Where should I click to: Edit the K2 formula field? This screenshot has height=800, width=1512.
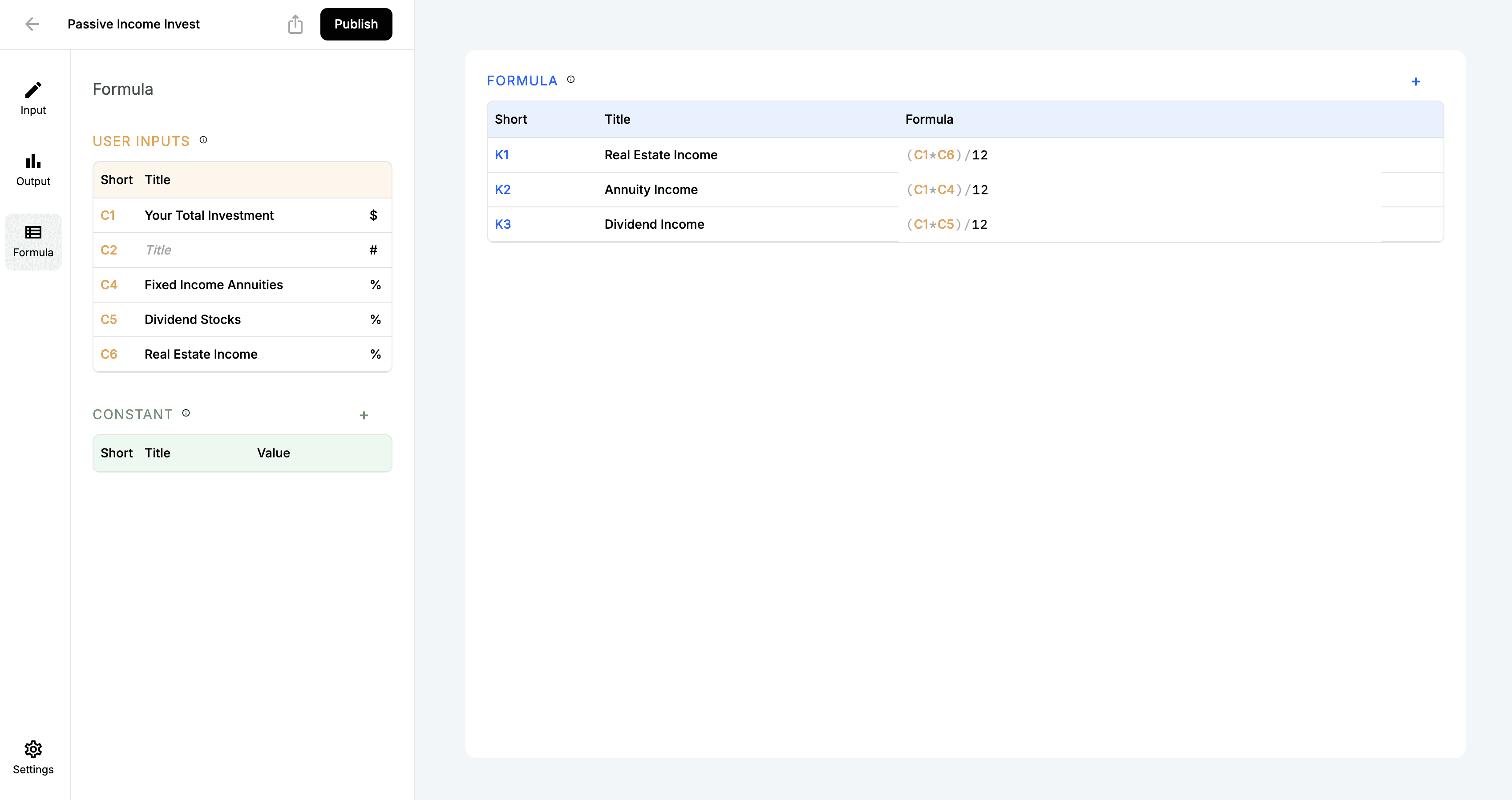pos(1139,190)
